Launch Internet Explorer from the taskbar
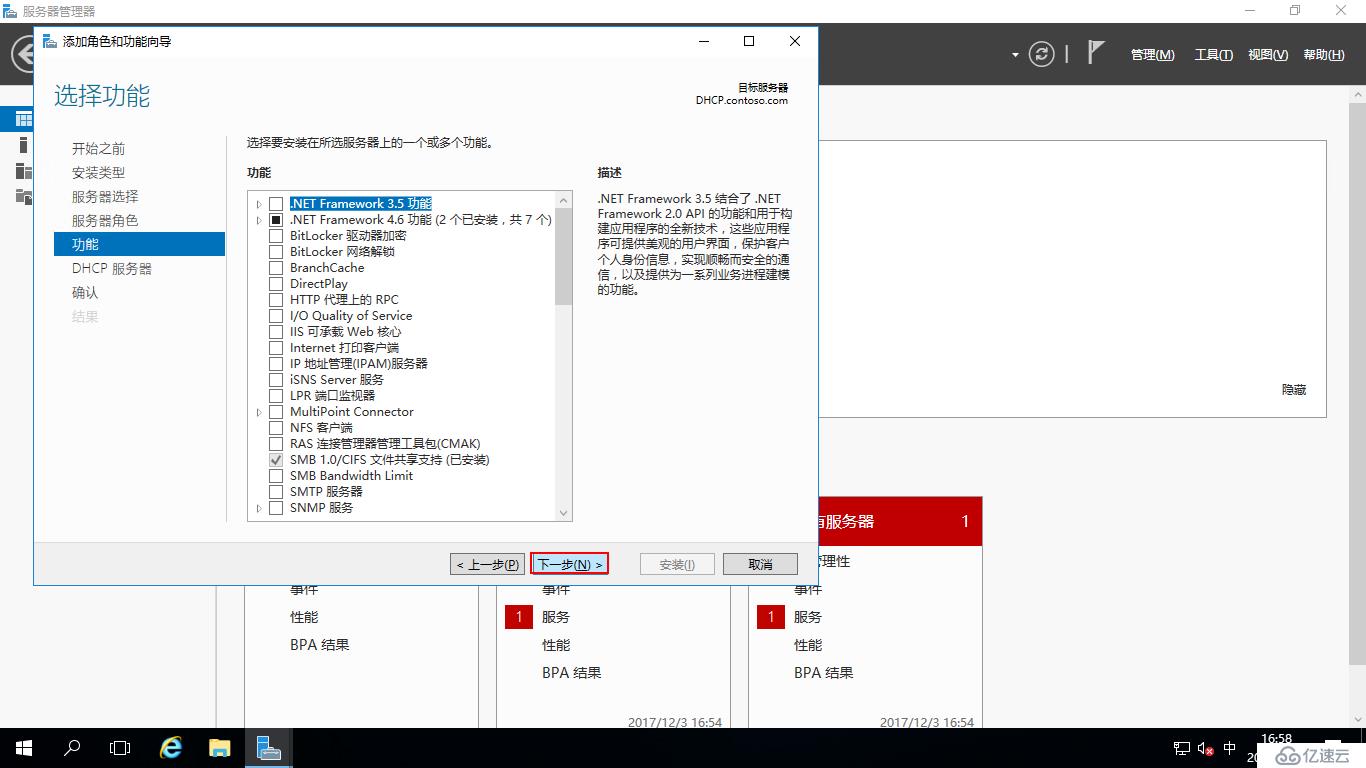 coord(171,748)
